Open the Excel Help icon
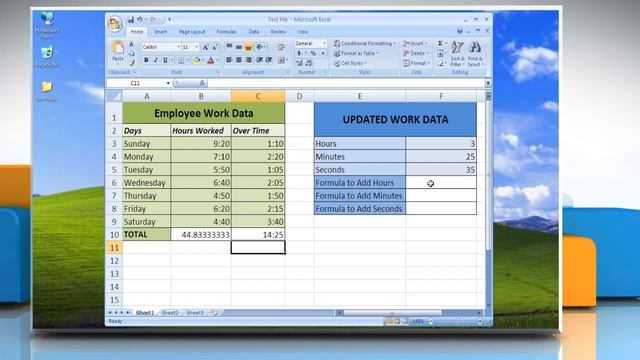Image resolution: width=640 pixels, height=360 pixels. [x=460, y=31]
